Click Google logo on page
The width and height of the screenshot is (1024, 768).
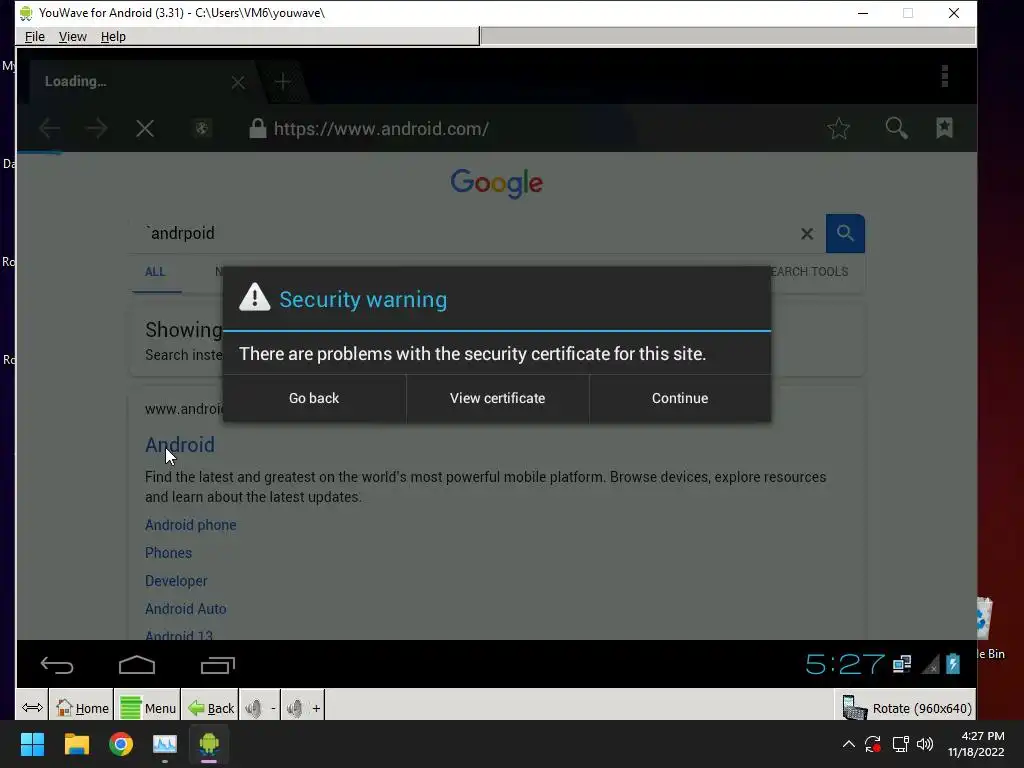[496, 183]
